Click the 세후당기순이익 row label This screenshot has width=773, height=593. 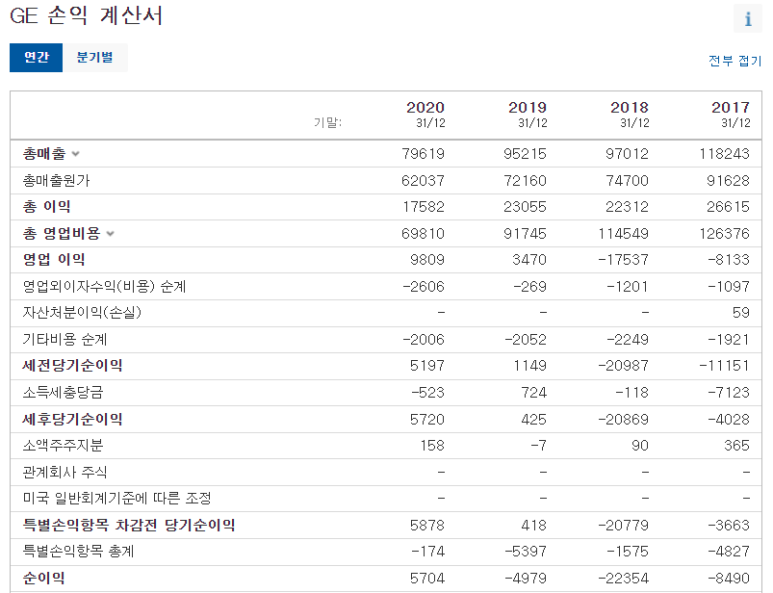point(72,419)
